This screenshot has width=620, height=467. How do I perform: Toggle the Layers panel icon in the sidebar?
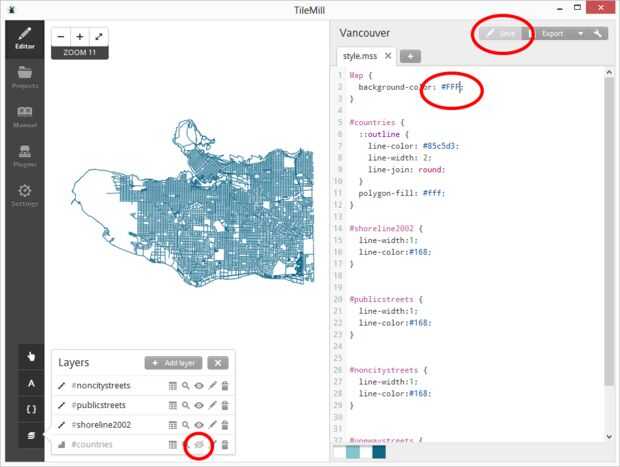click(x=31, y=435)
